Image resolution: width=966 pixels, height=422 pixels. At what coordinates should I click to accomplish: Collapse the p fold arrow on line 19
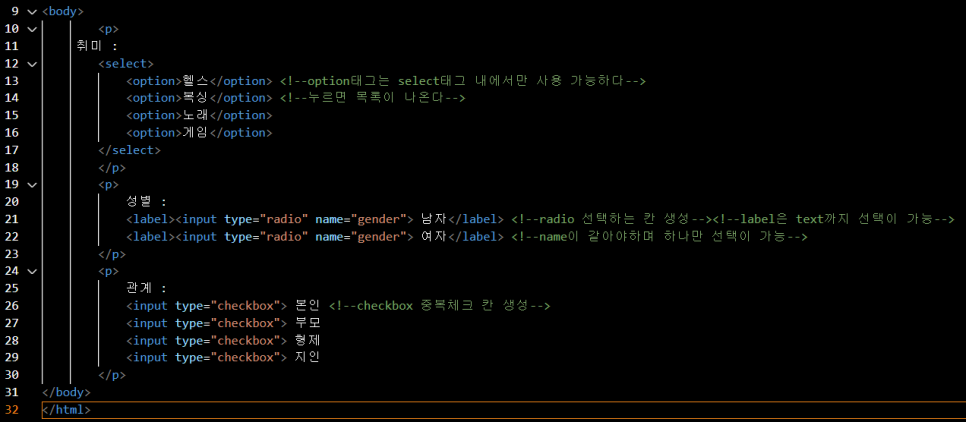(32, 184)
